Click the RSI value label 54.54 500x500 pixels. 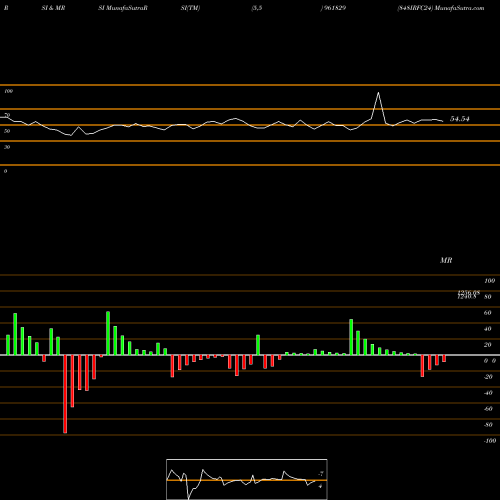pos(460,119)
